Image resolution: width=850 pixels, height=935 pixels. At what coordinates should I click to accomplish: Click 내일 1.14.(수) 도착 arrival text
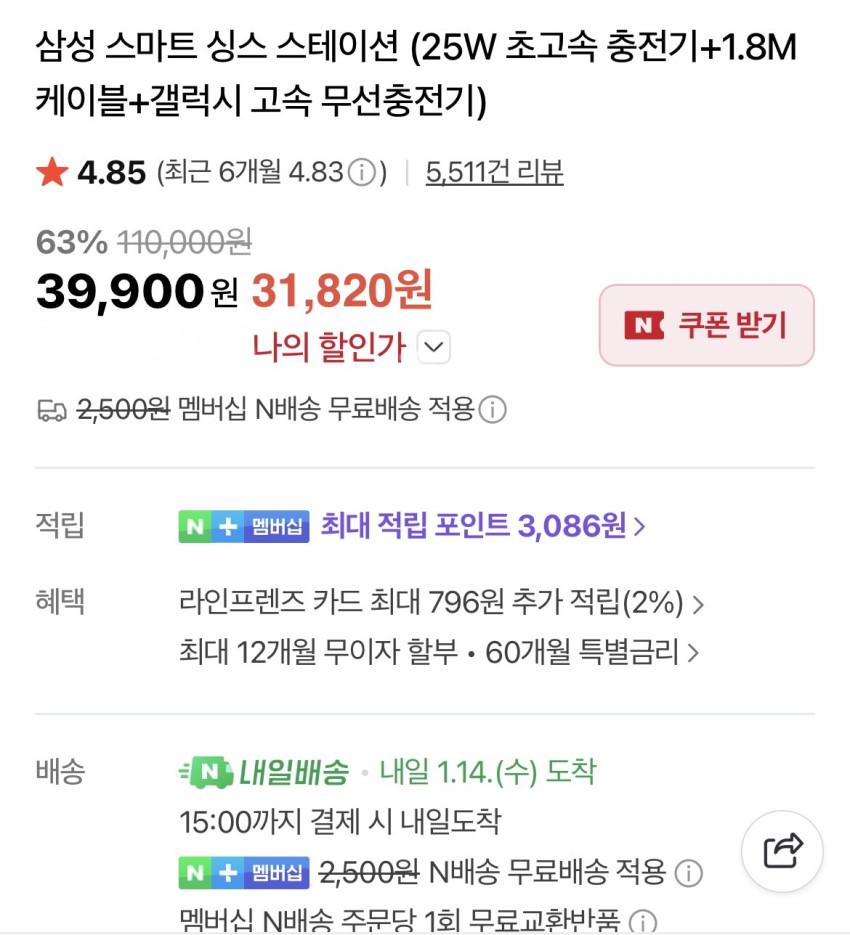coord(487,772)
